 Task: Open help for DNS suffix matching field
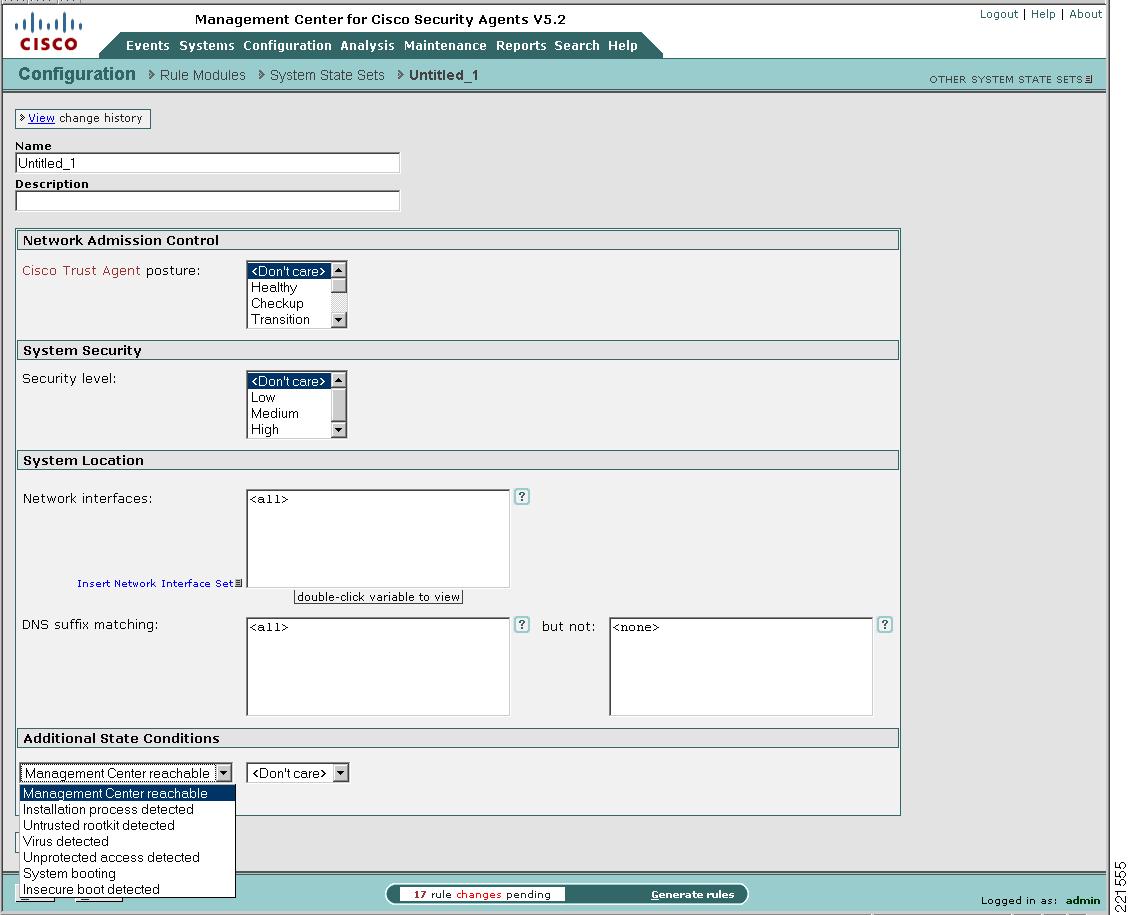[x=522, y=625]
